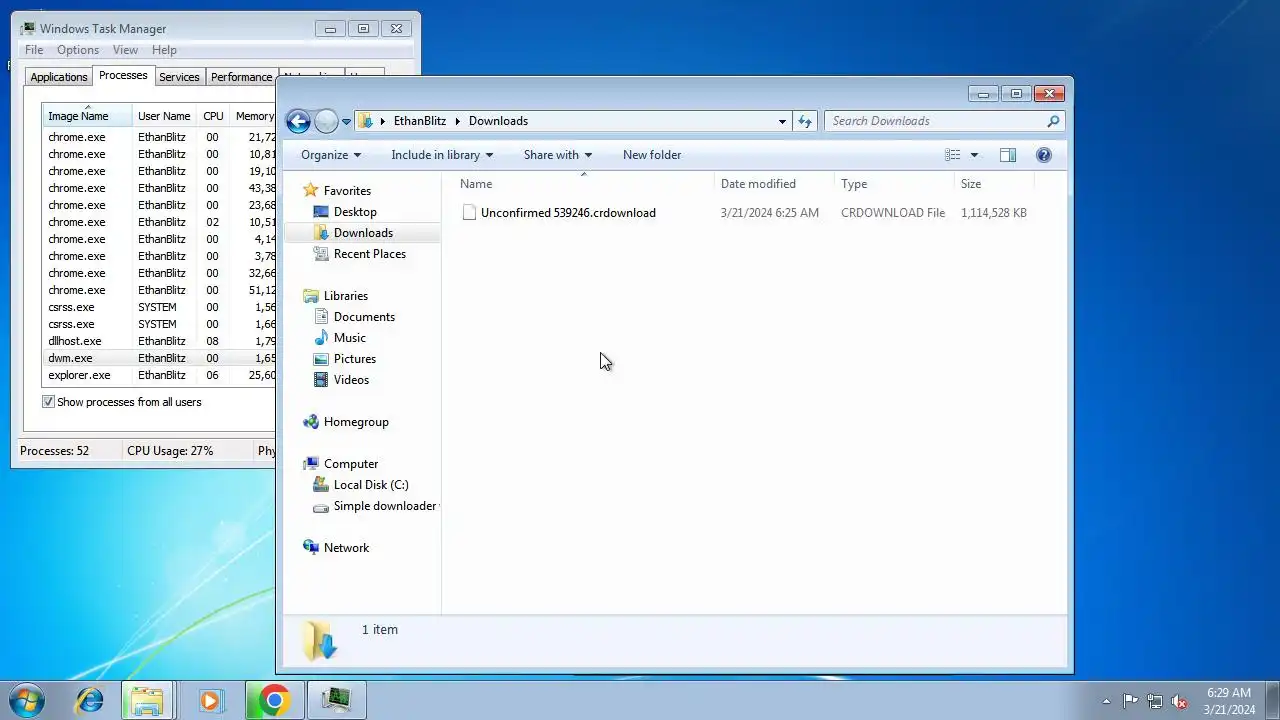The width and height of the screenshot is (1280, 720).
Task: Select the dllhost.exe process row
Action: [x=160, y=341]
